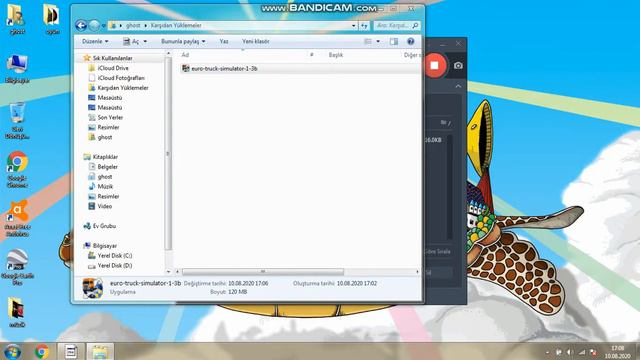Click the search box in Explorer
The width and height of the screenshot is (640, 360).
click(396, 26)
